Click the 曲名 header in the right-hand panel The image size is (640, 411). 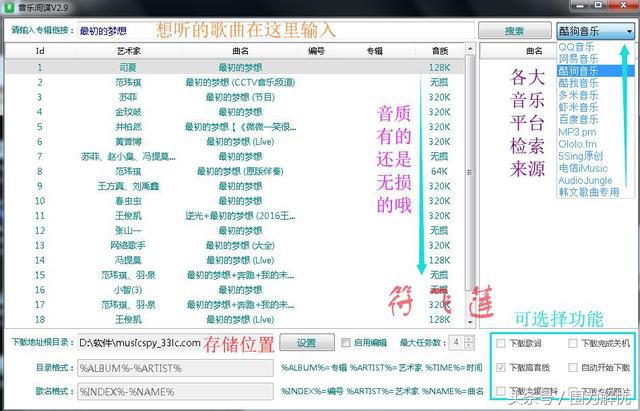[534, 51]
